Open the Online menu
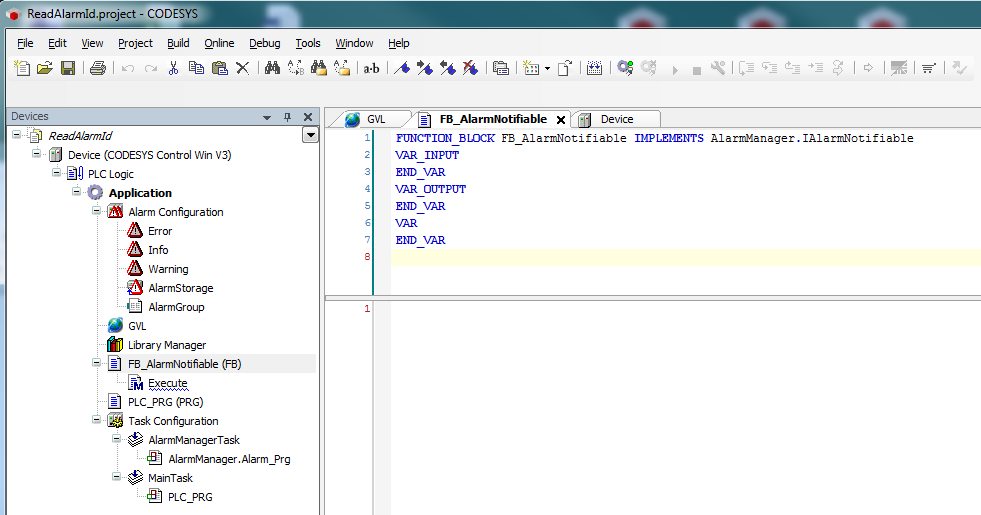Image resolution: width=981 pixels, height=515 pixels. point(219,43)
